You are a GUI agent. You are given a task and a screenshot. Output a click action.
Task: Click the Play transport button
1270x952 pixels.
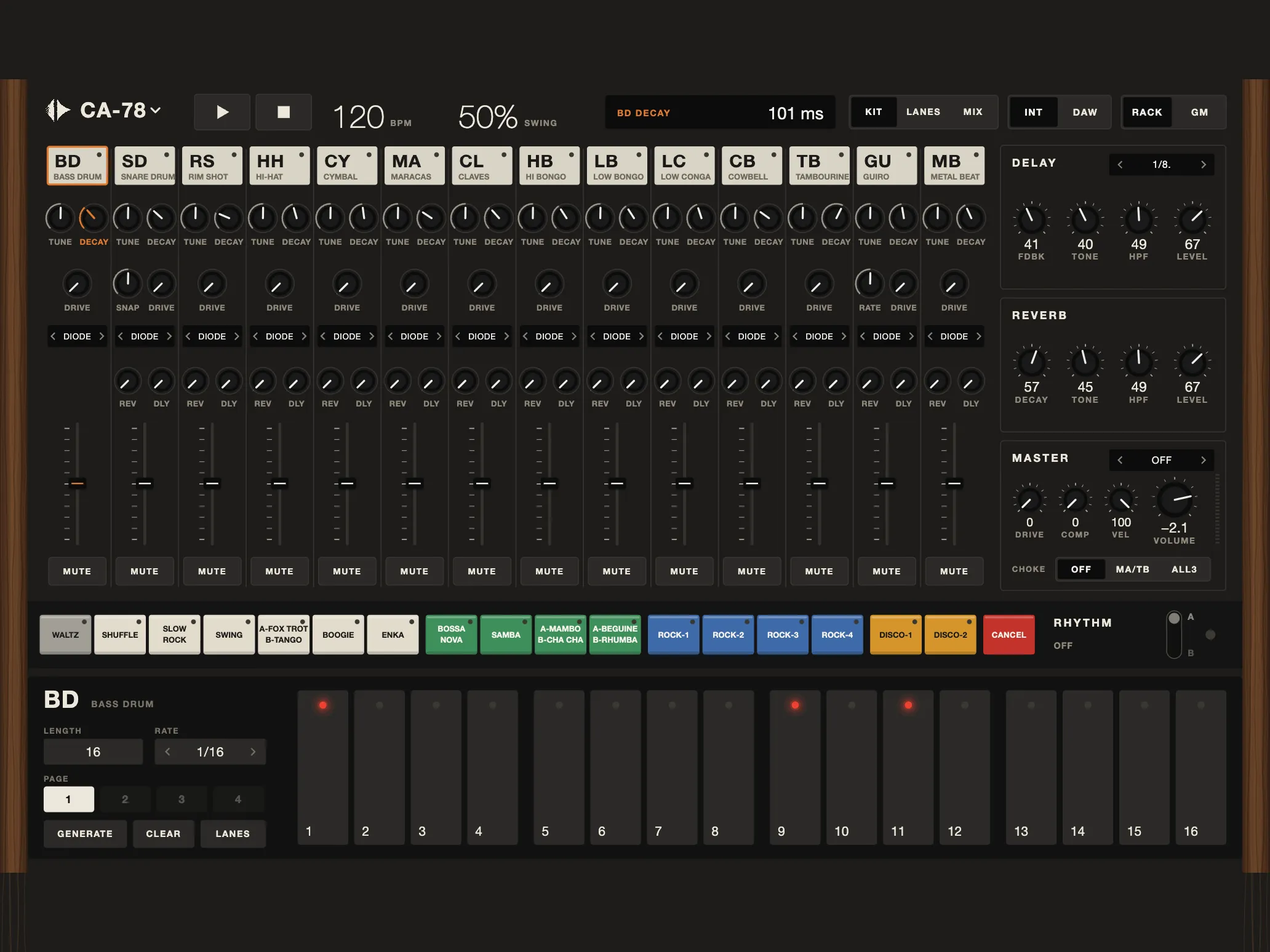pyautogui.click(x=222, y=112)
